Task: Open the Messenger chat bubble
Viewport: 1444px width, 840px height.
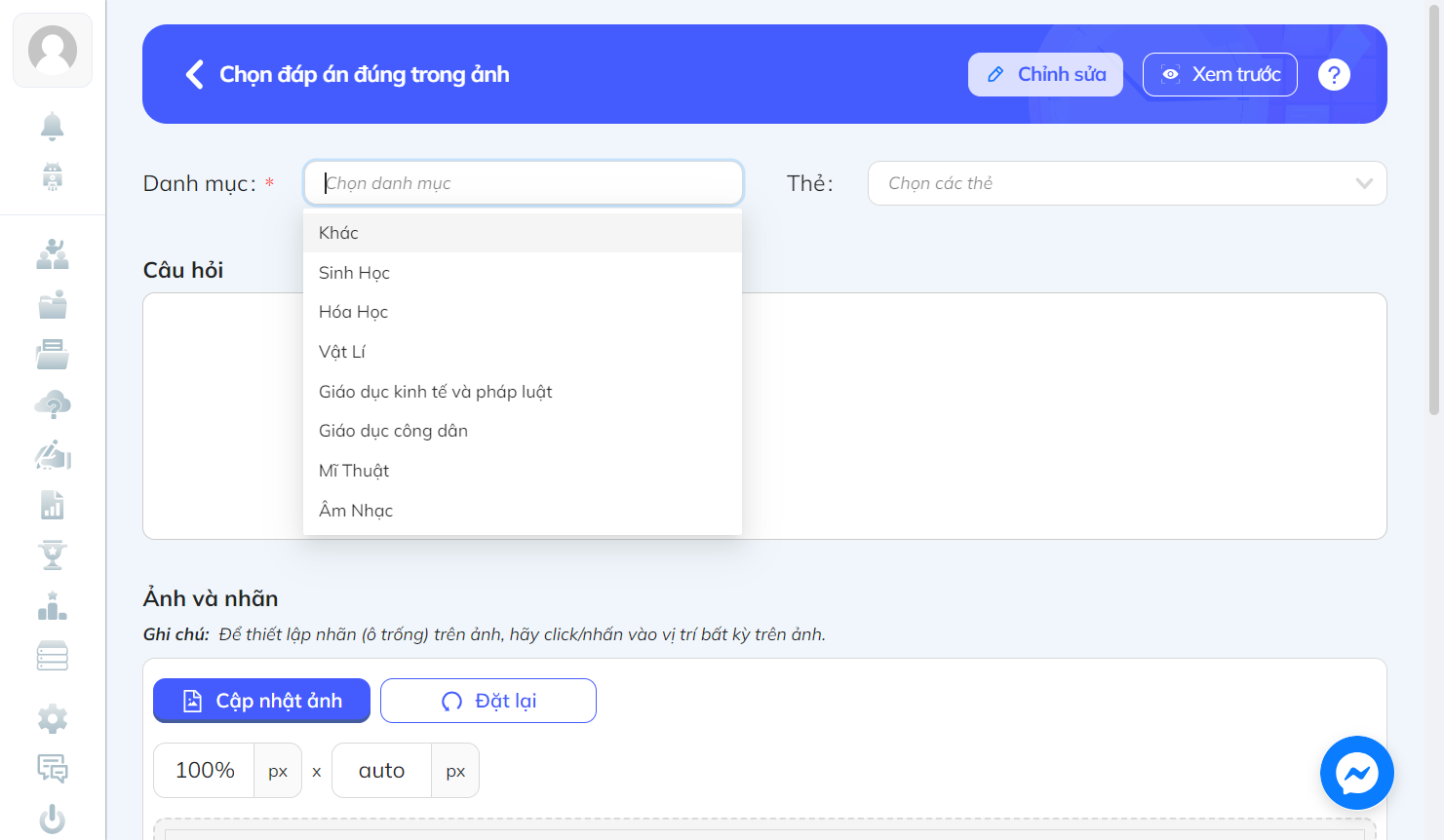Action: 1356,773
